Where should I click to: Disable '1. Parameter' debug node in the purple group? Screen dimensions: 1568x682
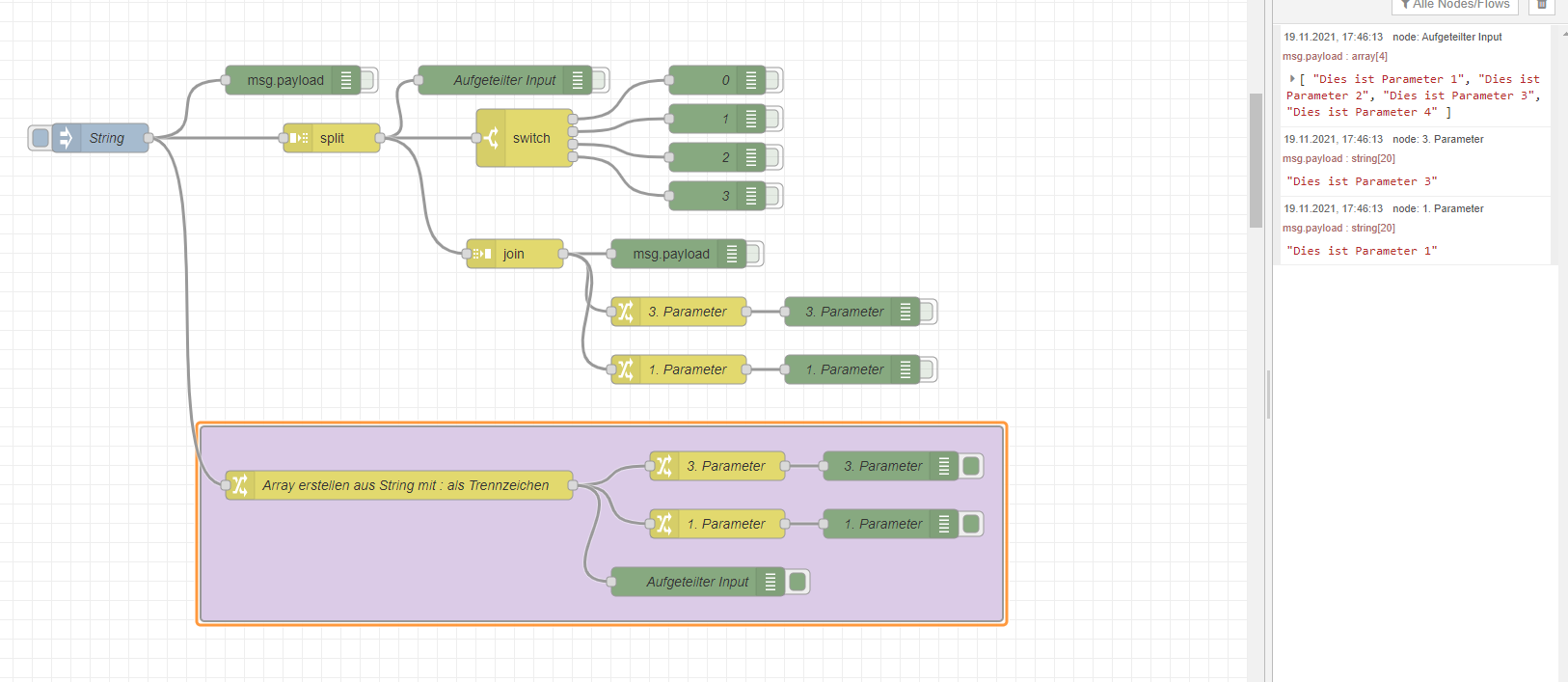[x=971, y=524]
